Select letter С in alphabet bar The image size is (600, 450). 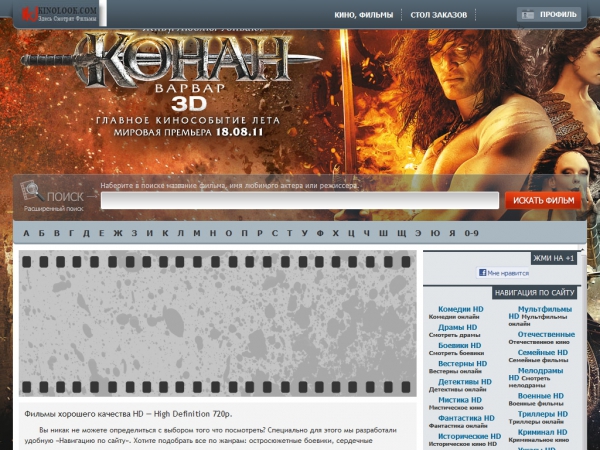click(x=275, y=233)
